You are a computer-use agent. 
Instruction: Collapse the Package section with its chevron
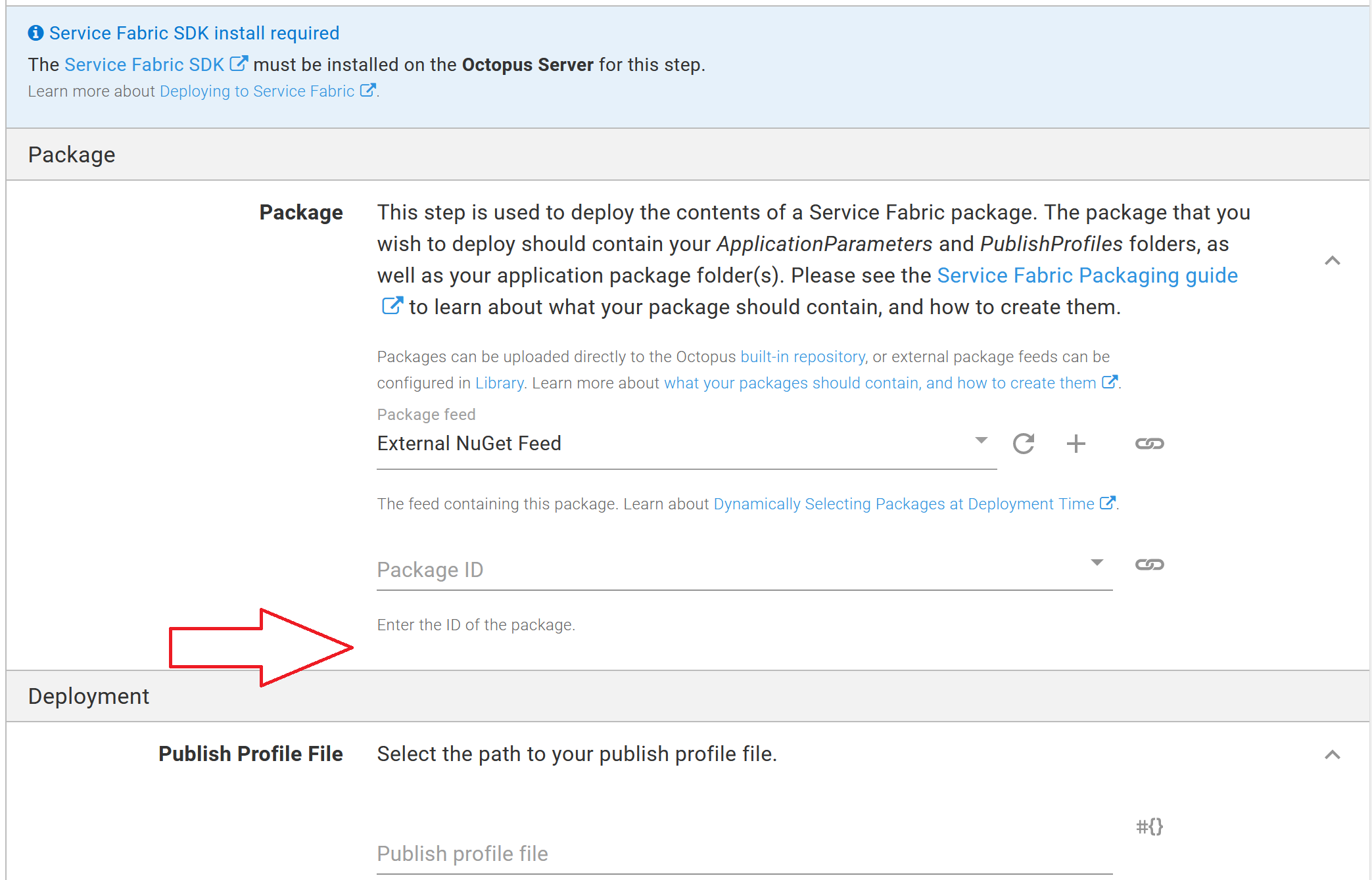[1333, 260]
